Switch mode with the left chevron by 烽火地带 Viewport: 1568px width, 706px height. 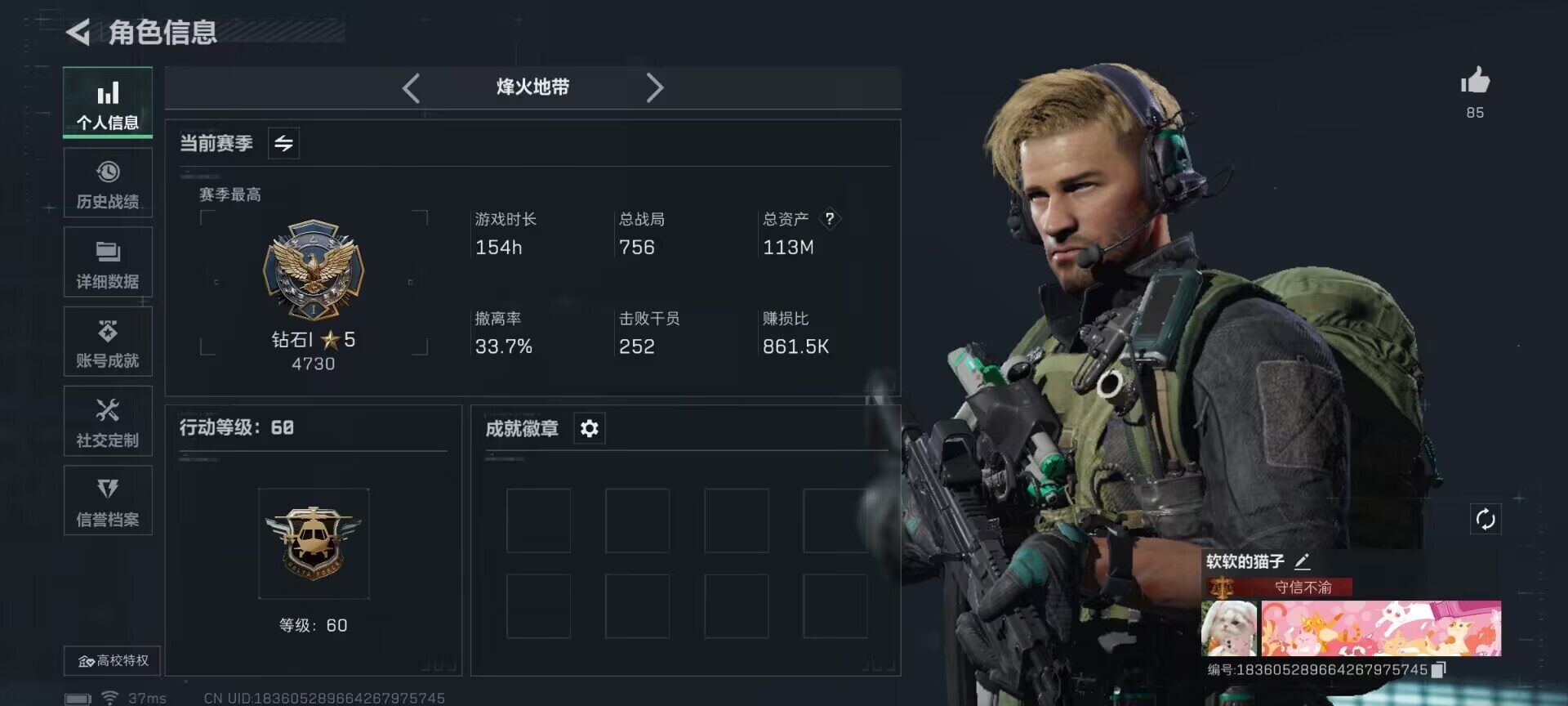point(411,87)
